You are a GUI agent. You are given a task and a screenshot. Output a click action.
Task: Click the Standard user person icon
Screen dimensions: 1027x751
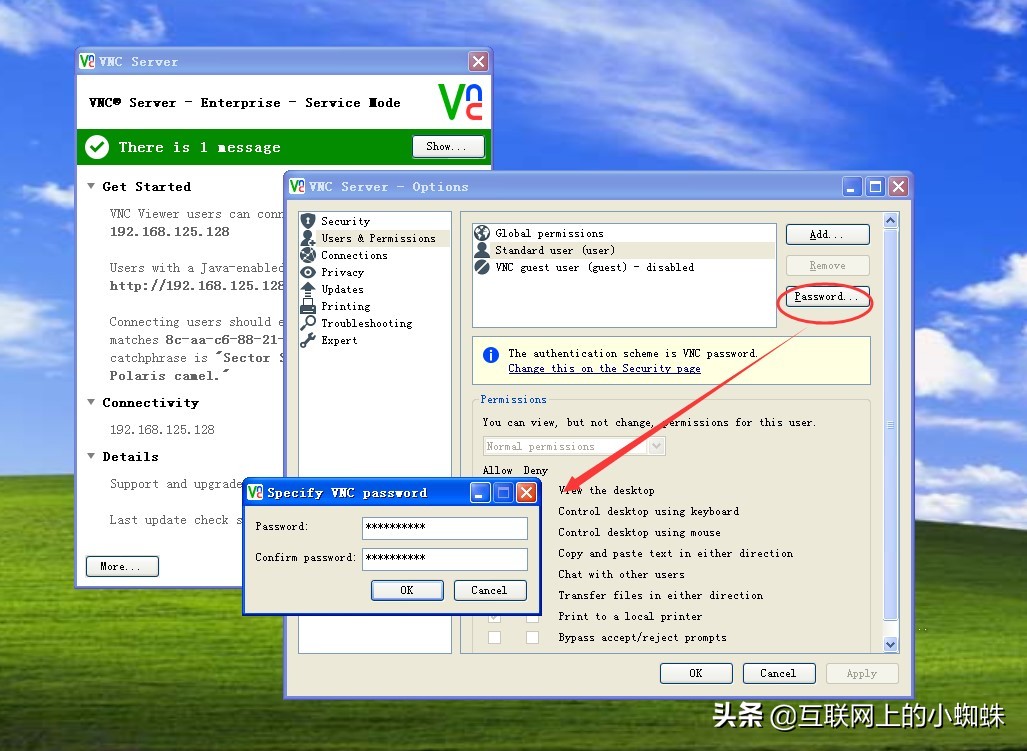[482, 249]
